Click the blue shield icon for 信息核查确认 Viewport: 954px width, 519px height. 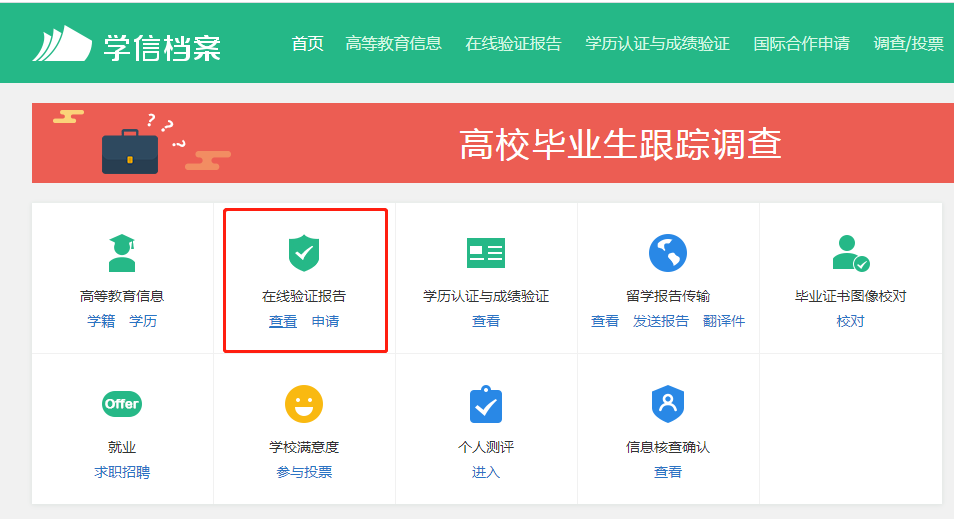click(x=668, y=404)
